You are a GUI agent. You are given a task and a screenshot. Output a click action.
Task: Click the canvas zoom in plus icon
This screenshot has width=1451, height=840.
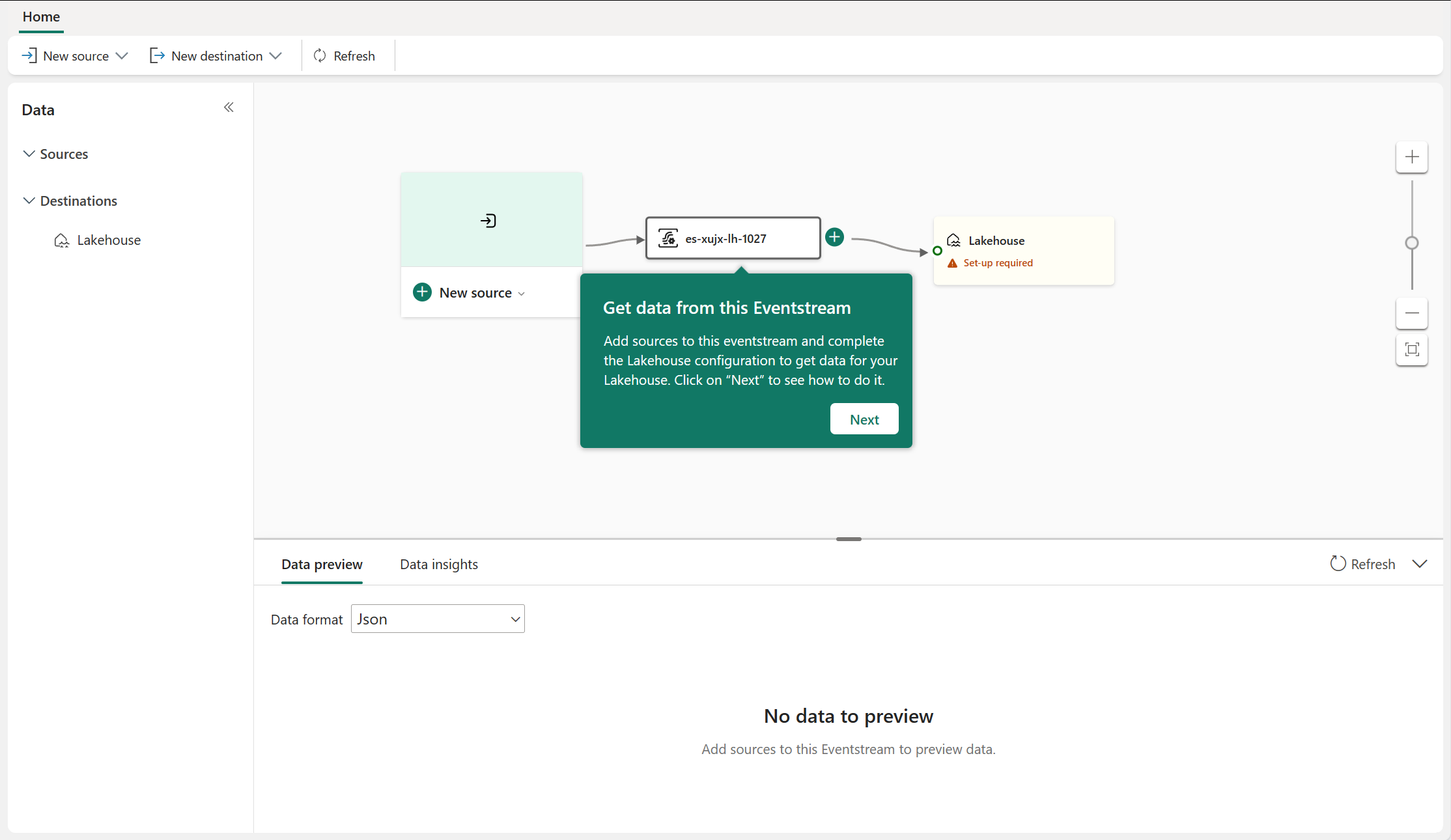1412,157
